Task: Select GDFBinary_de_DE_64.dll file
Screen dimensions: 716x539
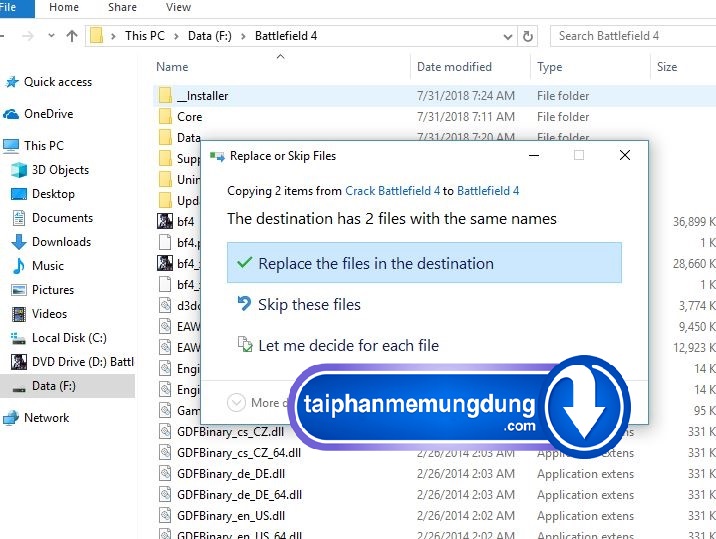Action: tap(240, 495)
